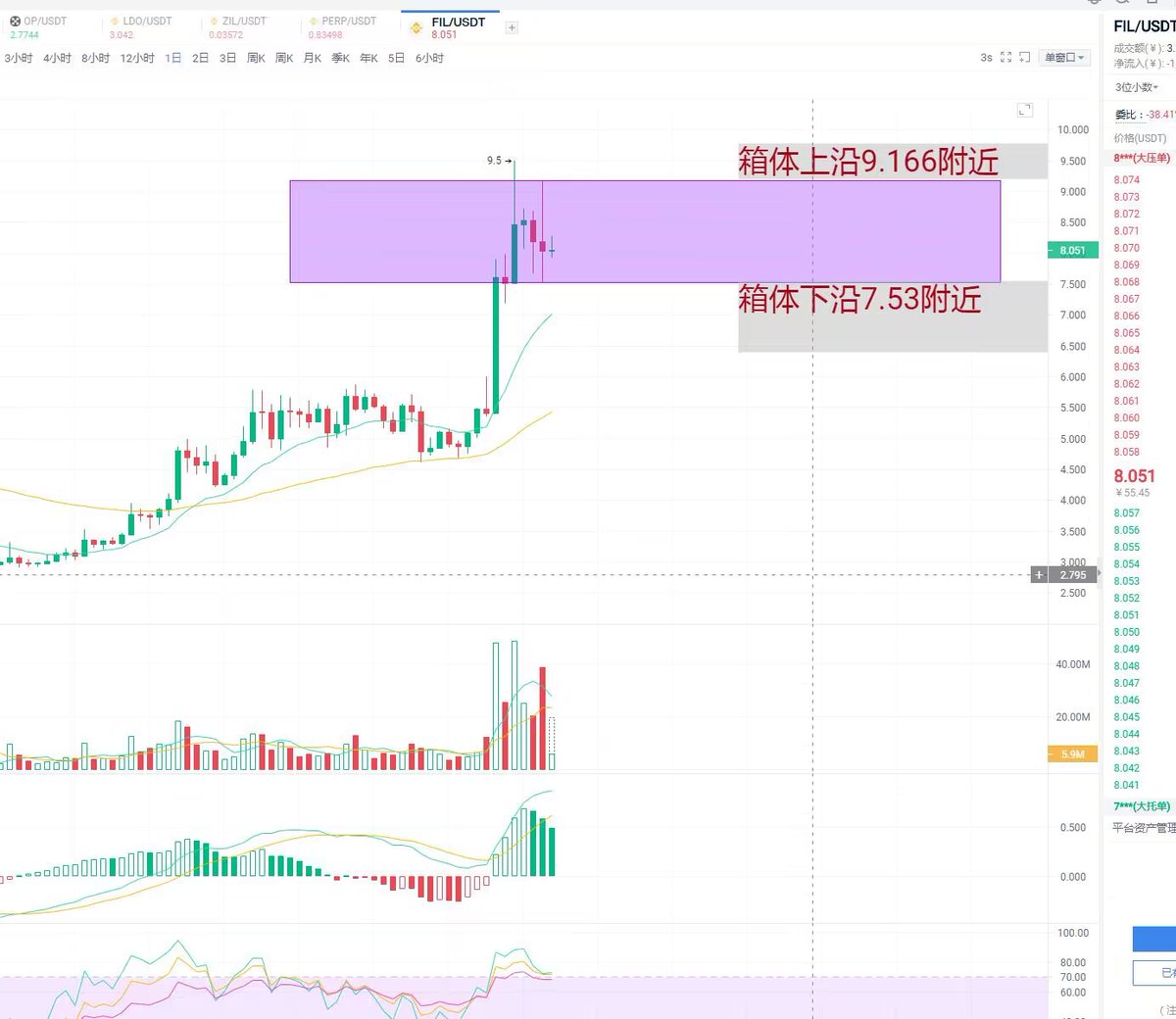The width and height of the screenshot is (1176, 1019).
Task: Click the 8.070 ask price row
Action: pos(1127,248)
